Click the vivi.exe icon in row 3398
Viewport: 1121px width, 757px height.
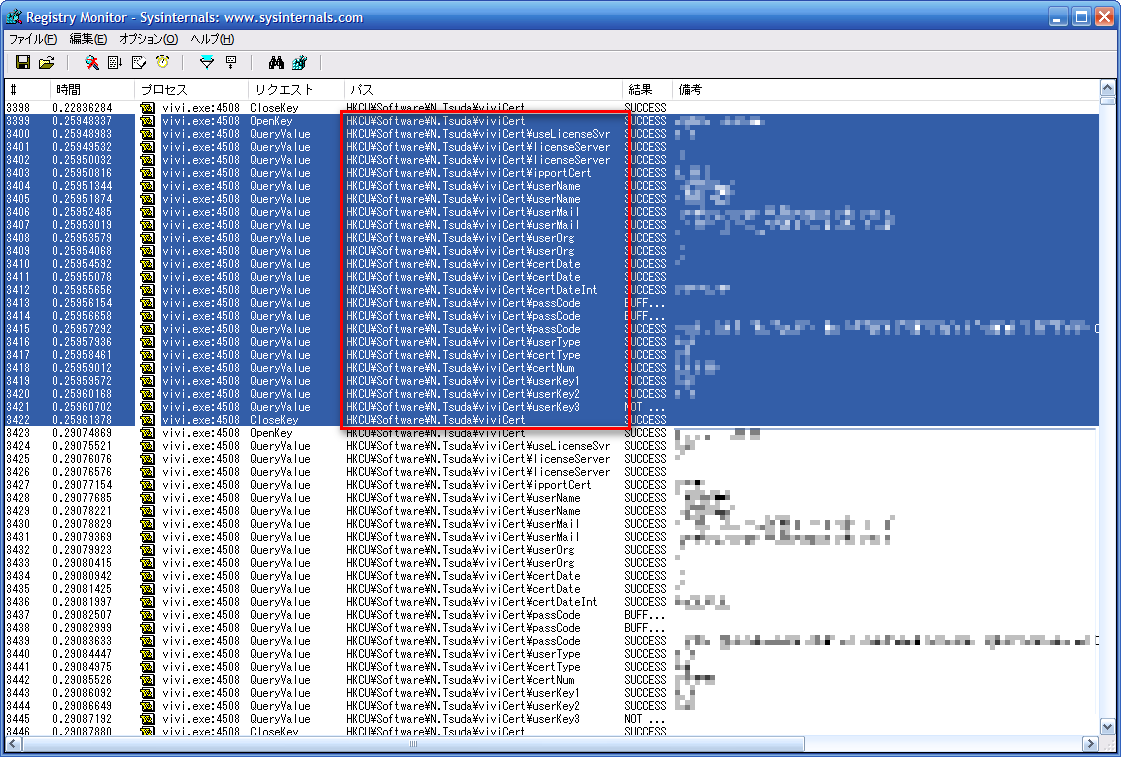point(148,108)
